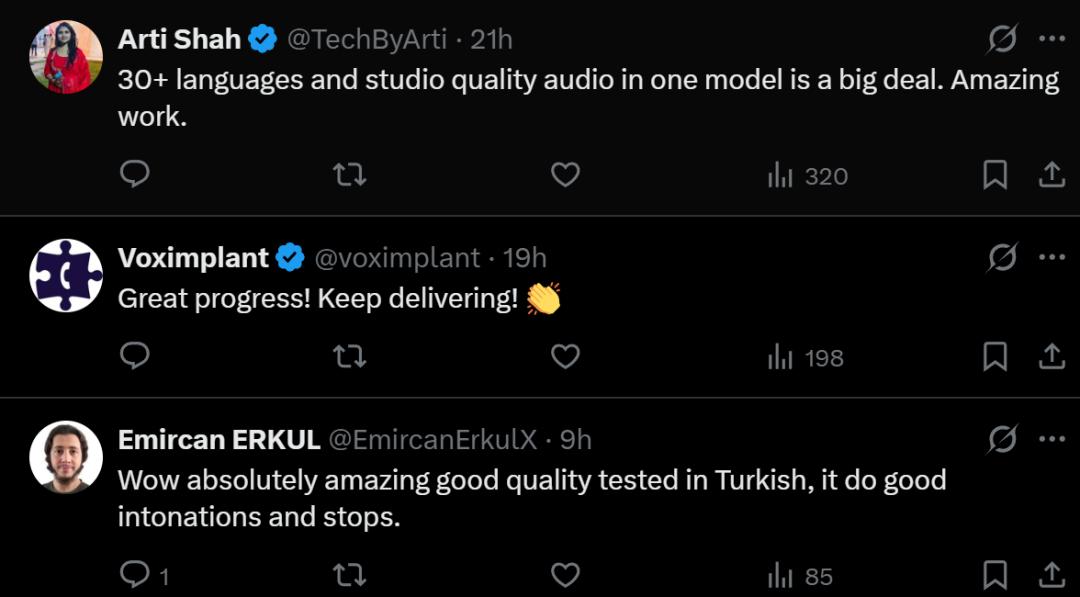Reply to Arti Shah's tweet
Screen dimensions: 1080x597
(x=134, y=175)
